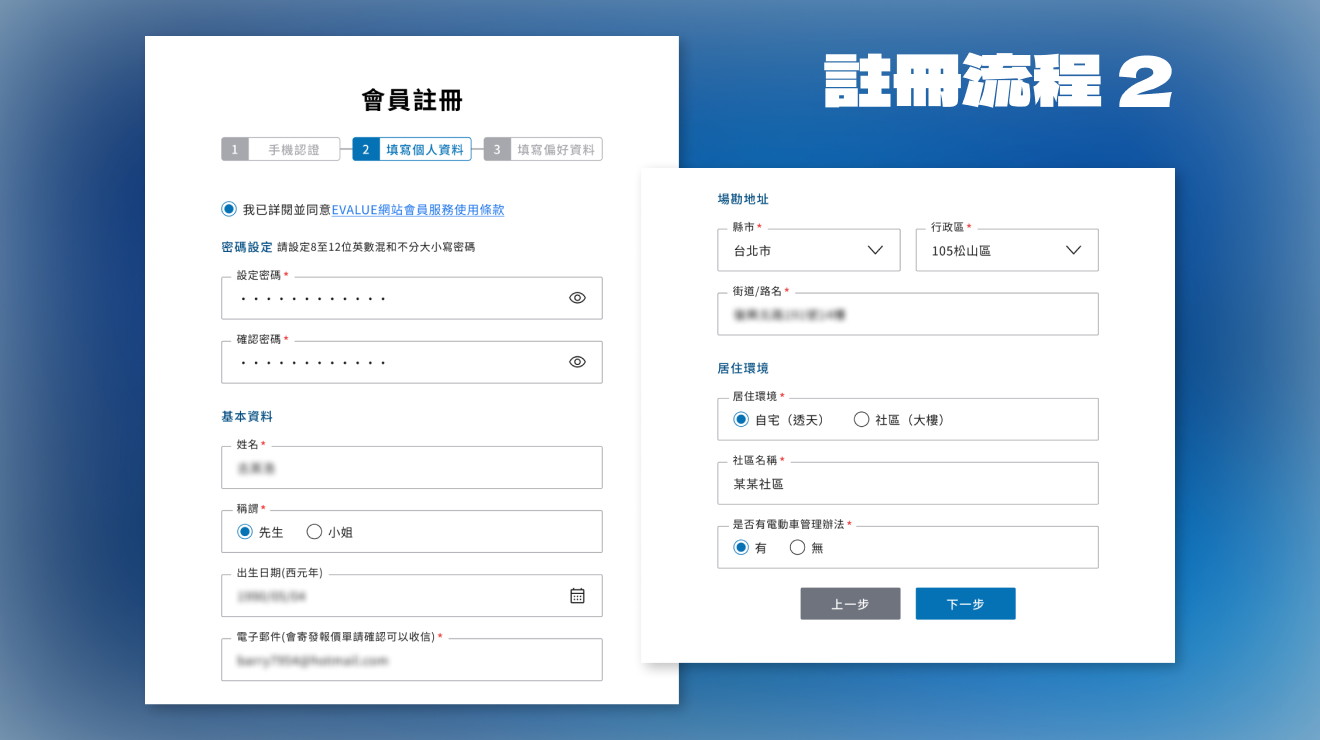
Task: Select 無 for 電動車管理辦法
Action: pos(797,548)
